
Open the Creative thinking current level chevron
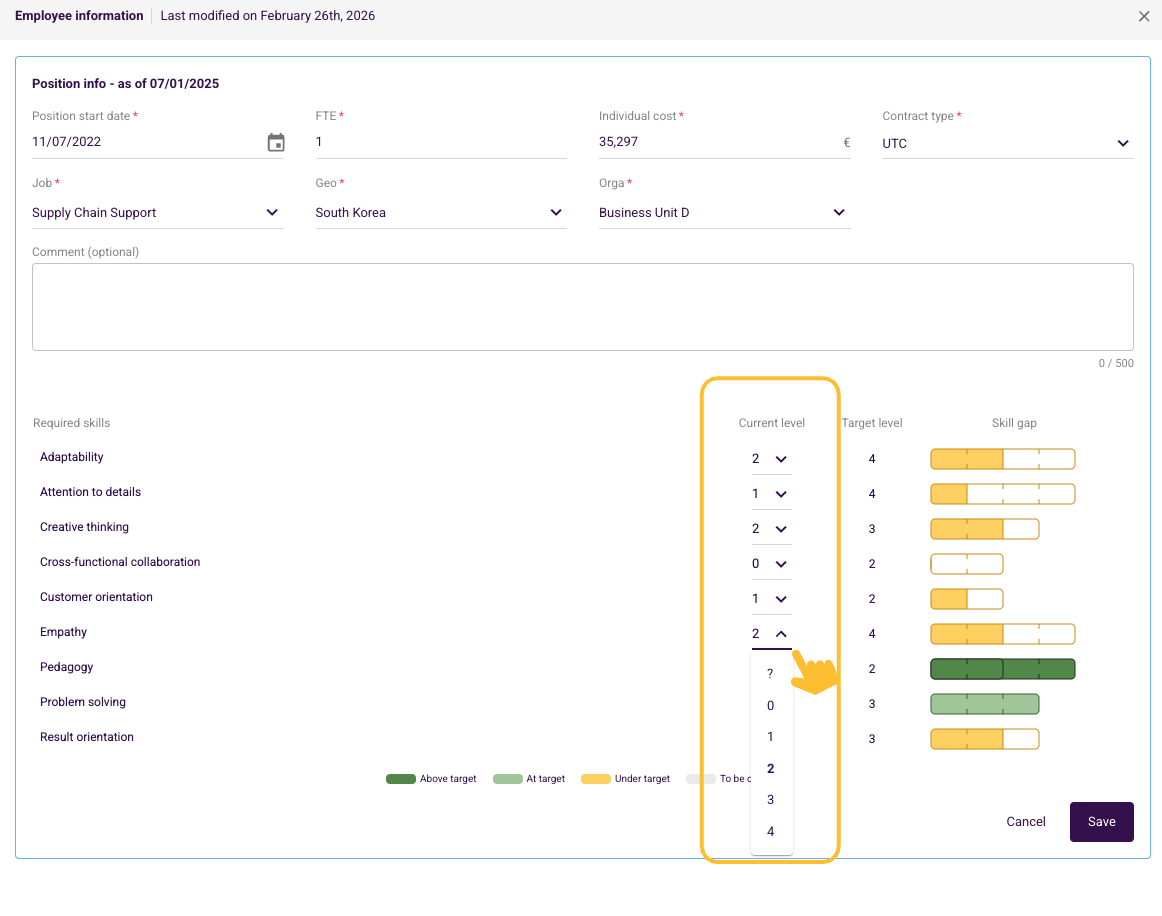click(x=781, y=529)
